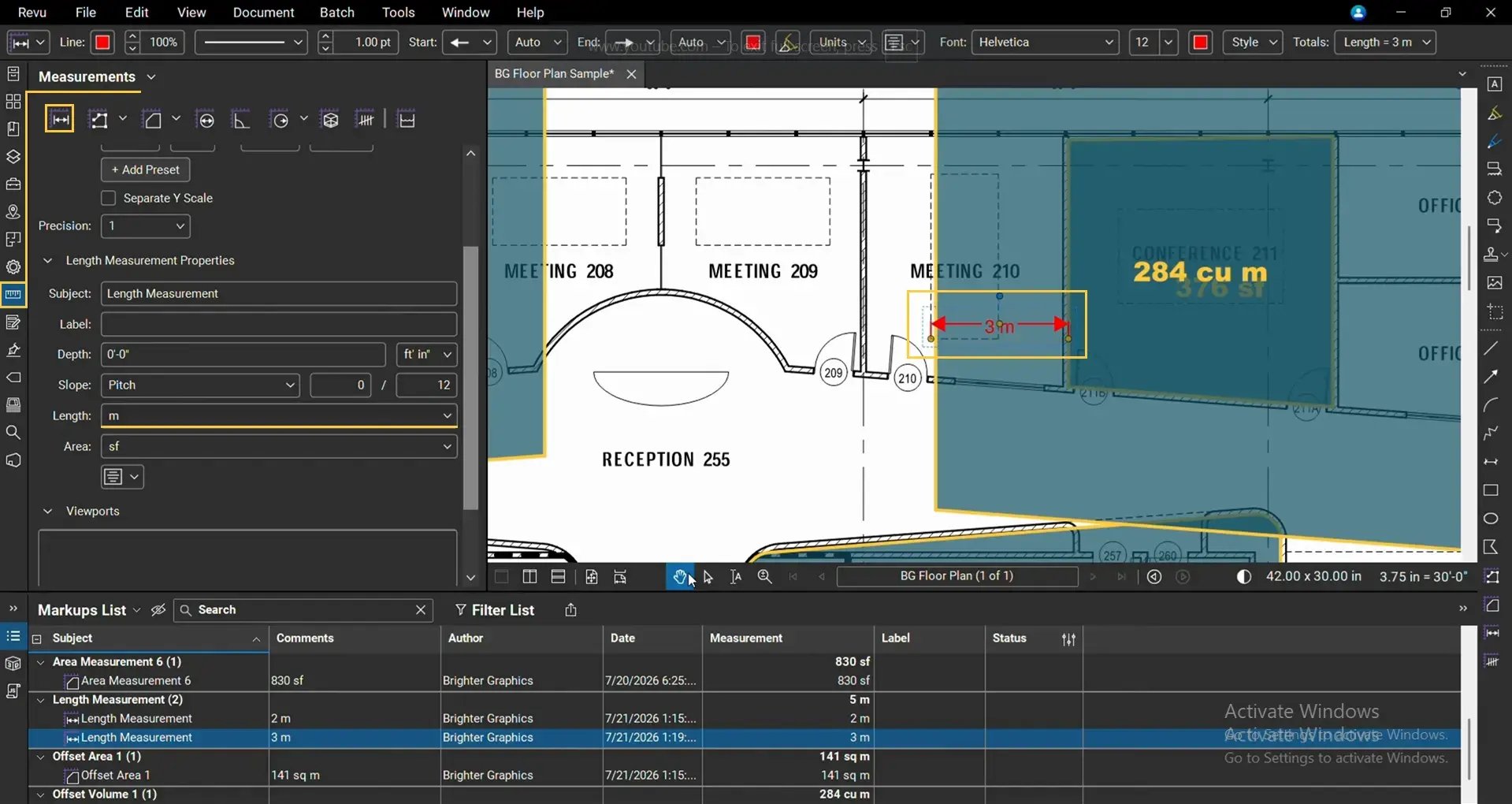This screenshot has height=804, width=1512.
Task: Select the Text Box tool in right toolbar
Action: tap(1494, 84)
